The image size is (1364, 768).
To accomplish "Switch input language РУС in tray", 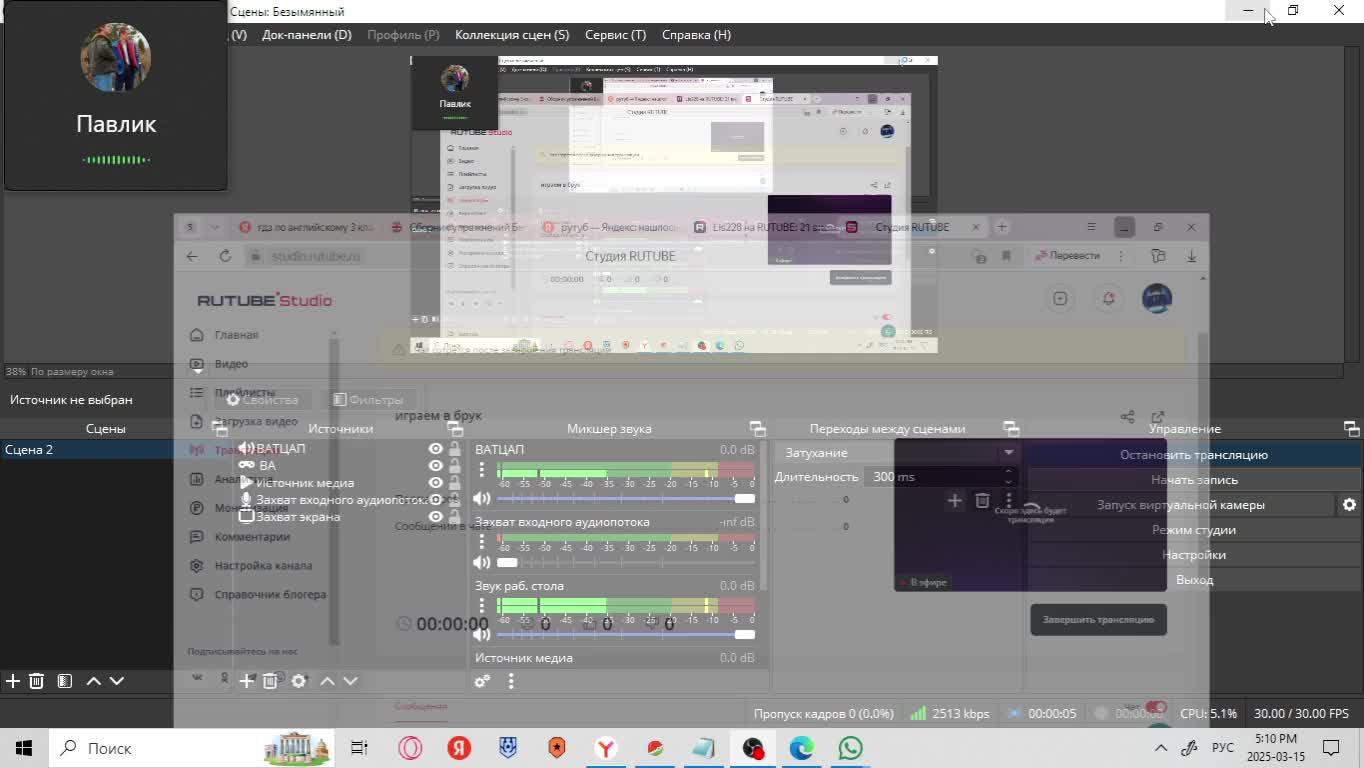I will tap(1223, 748).
